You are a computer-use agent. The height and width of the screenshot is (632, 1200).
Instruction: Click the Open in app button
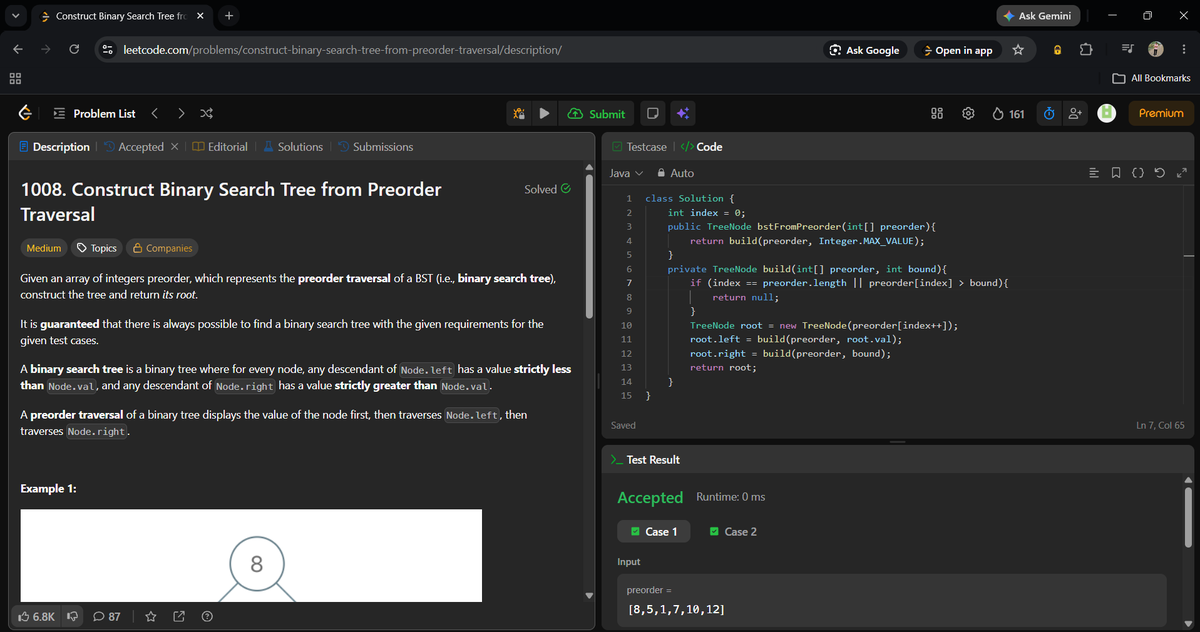(x=958, y=50)
